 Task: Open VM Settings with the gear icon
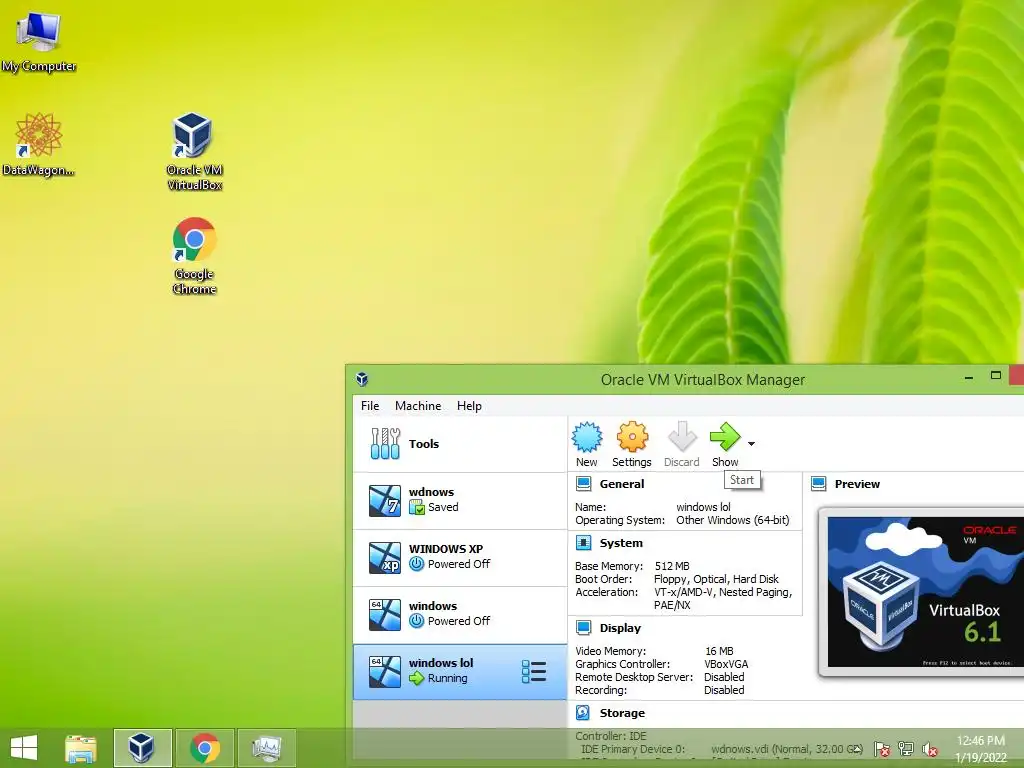click(632, 437)
